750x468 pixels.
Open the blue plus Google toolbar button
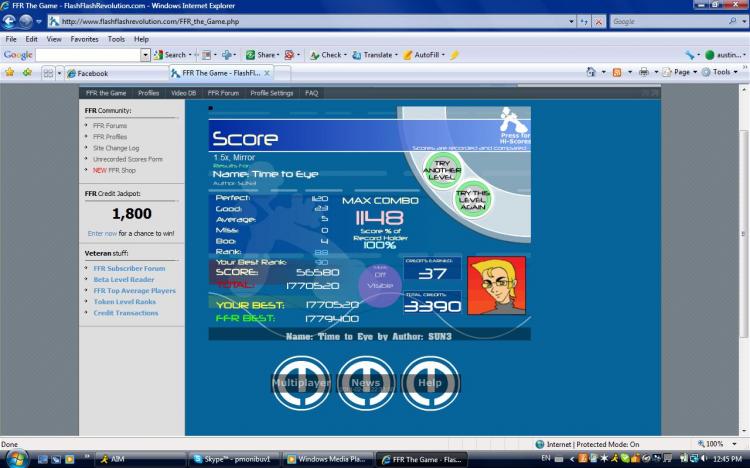227,55
